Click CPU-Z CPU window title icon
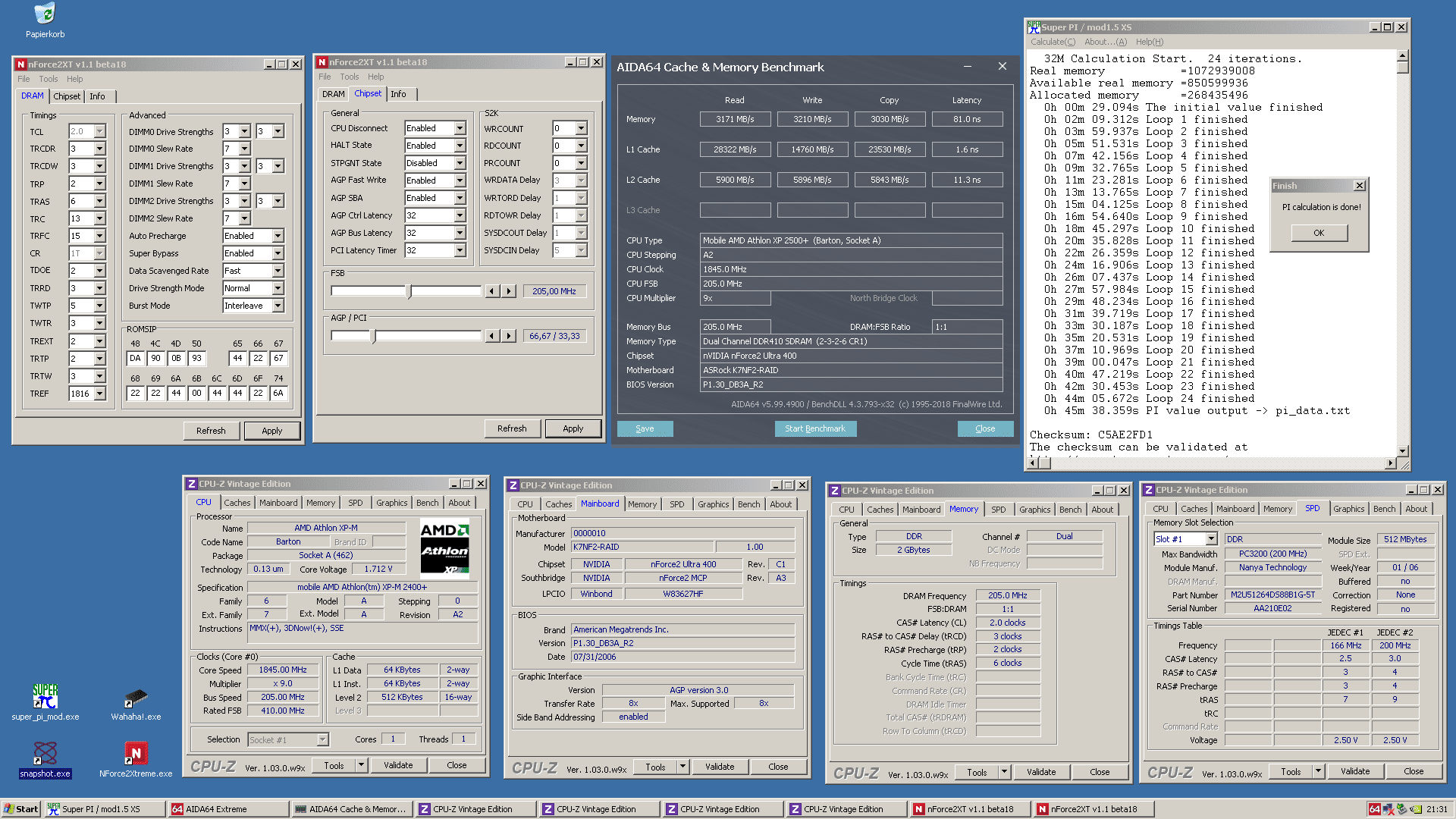 pyautogui.click(x=192, y=484)
